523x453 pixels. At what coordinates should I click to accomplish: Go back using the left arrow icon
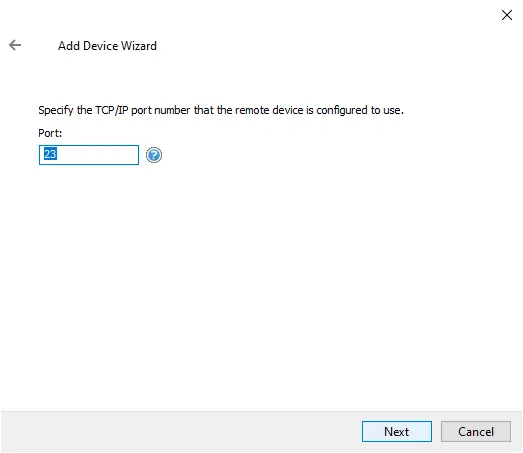point(15,45)
